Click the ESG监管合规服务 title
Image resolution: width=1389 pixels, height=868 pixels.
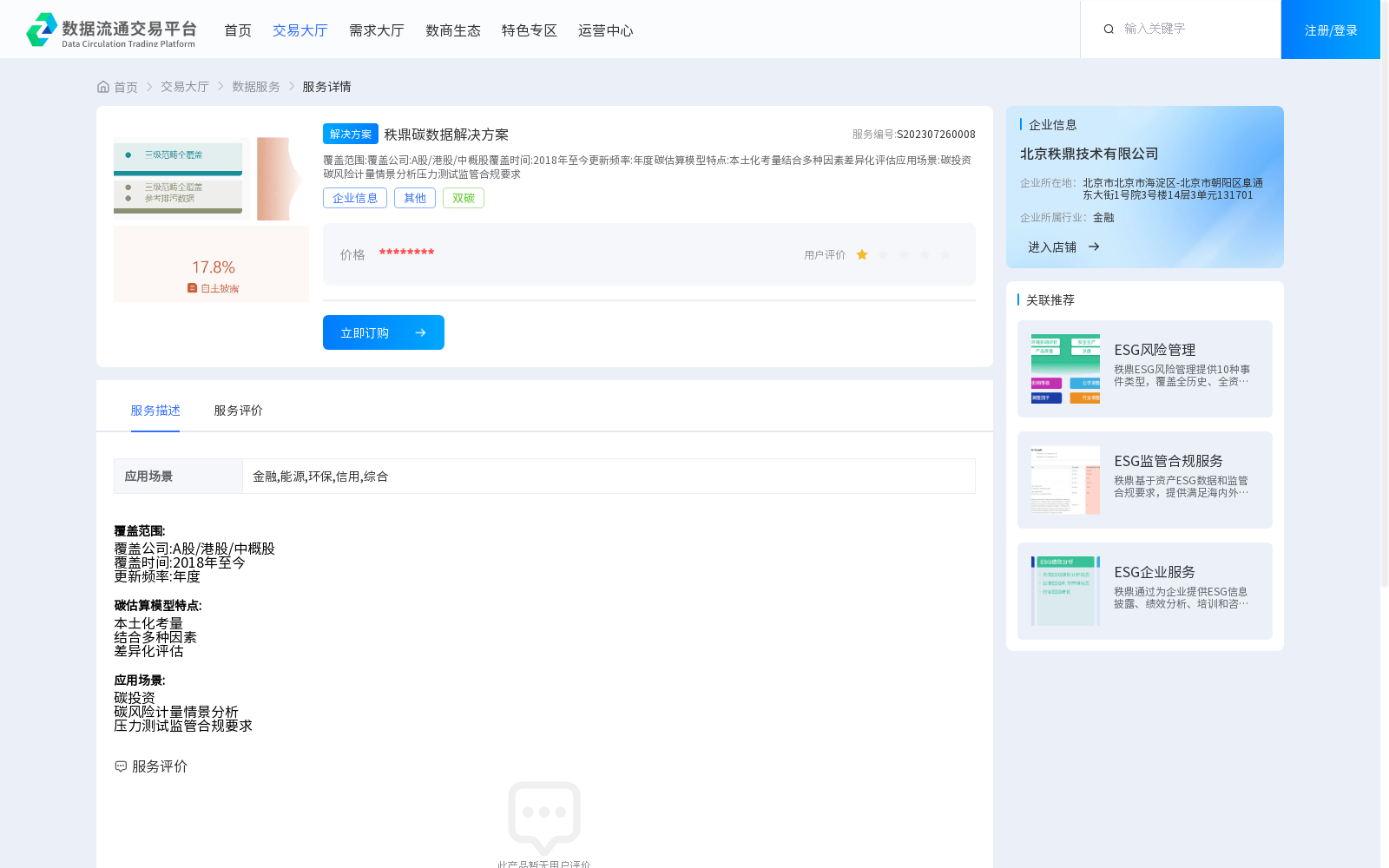(1168, 461)
